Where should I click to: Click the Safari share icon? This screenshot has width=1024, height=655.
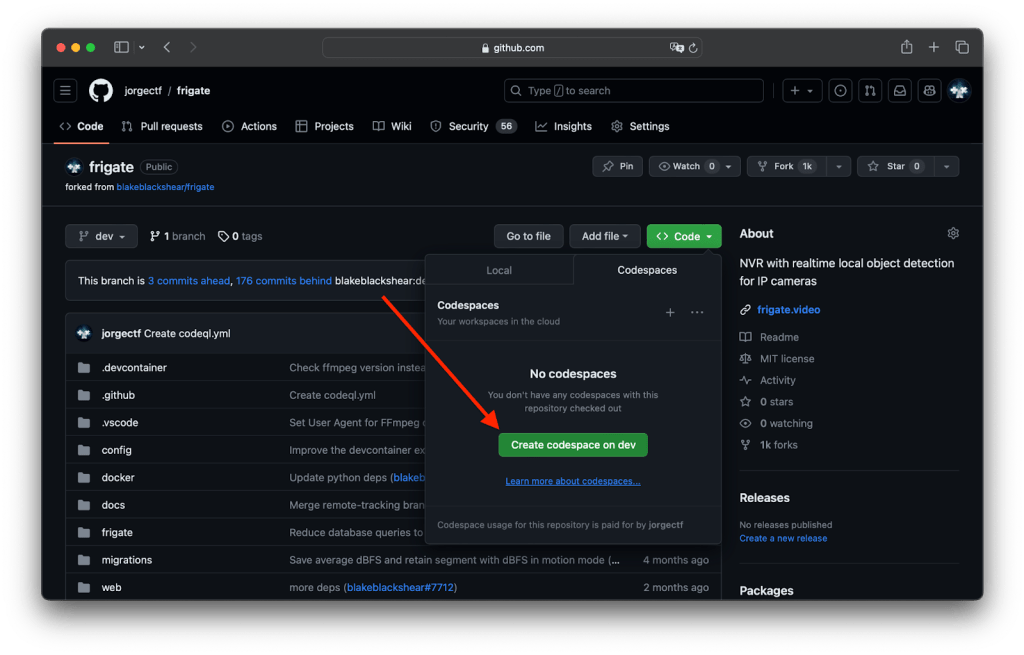coord(906,47)
